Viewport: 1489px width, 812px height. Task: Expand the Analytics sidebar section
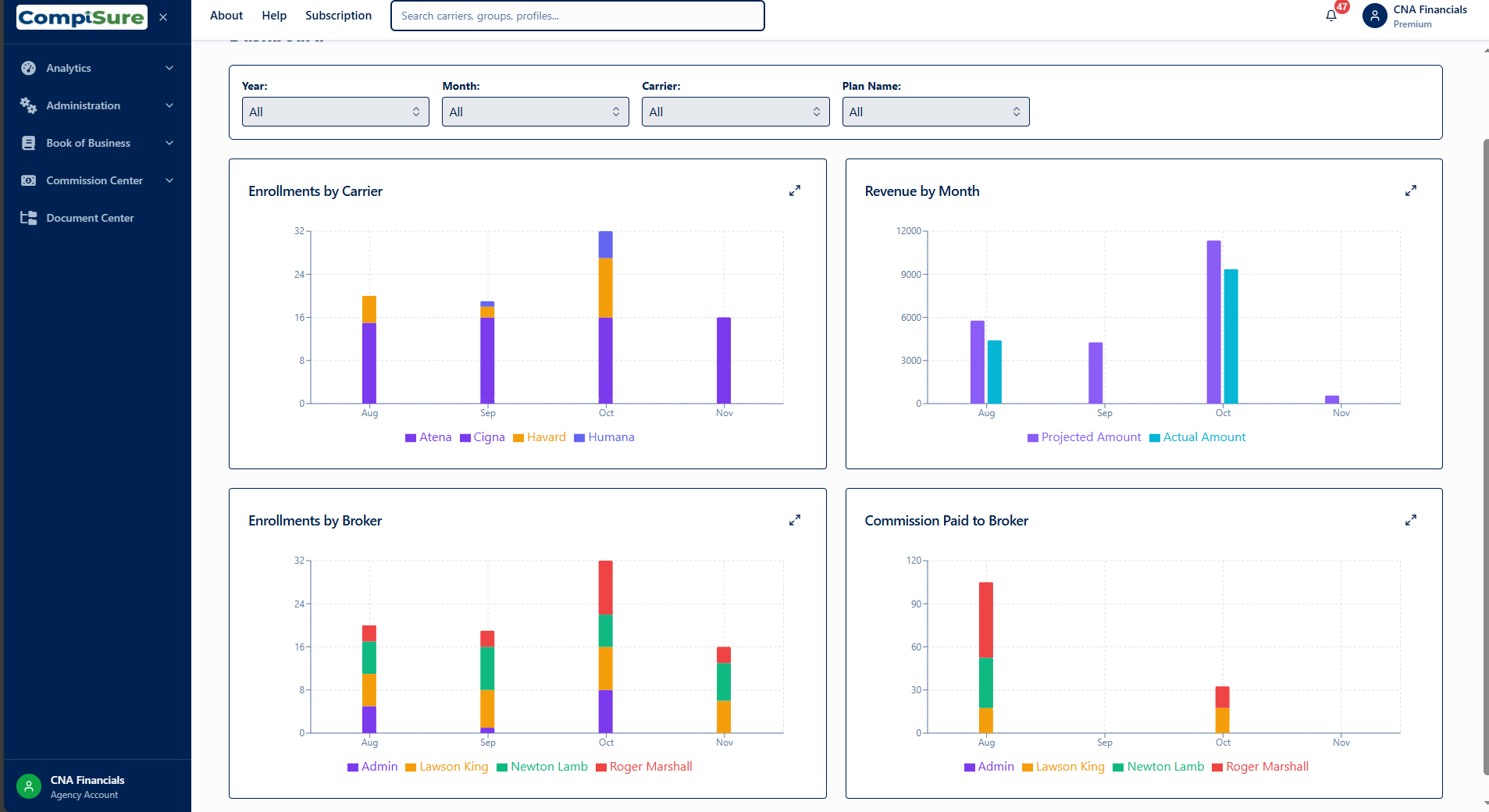(97, 68)
